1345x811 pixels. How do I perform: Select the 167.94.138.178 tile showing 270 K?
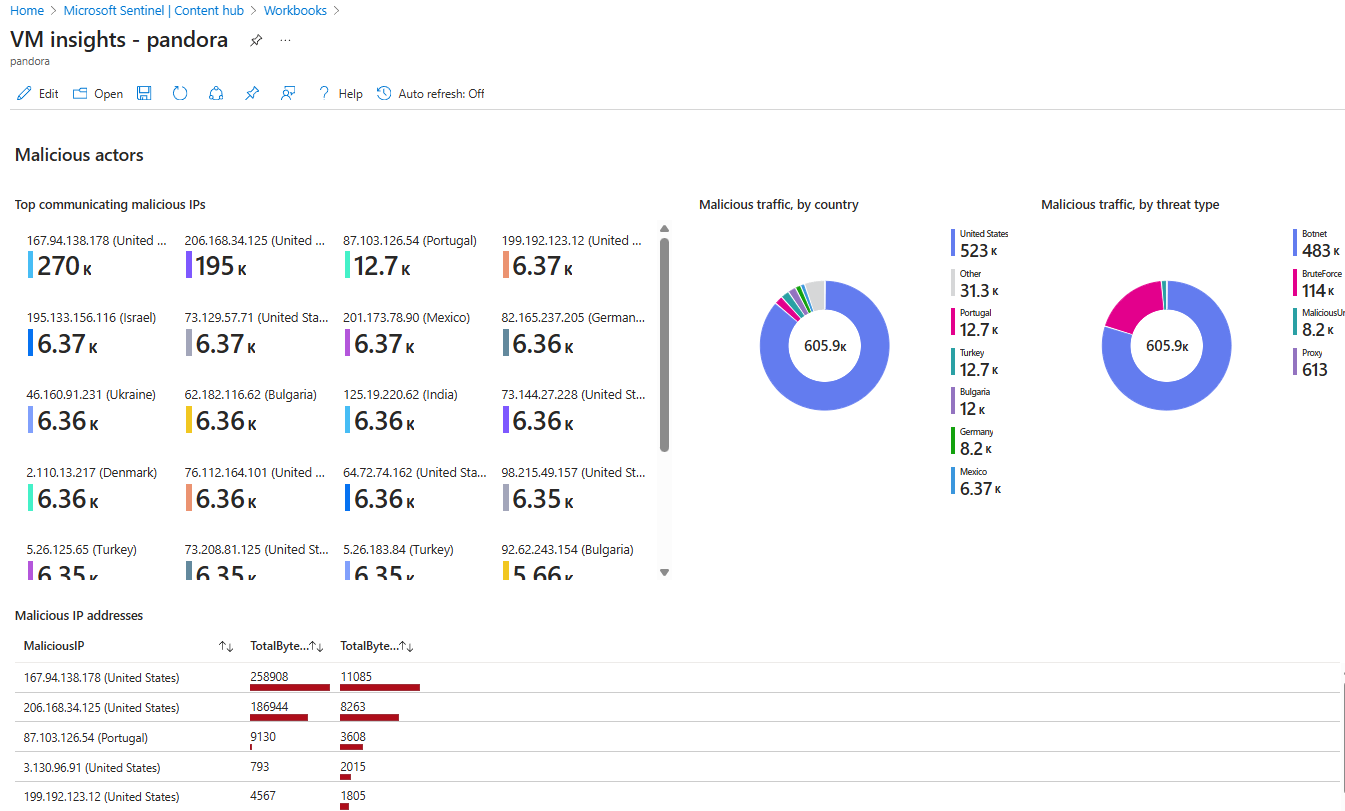(97, 256)
